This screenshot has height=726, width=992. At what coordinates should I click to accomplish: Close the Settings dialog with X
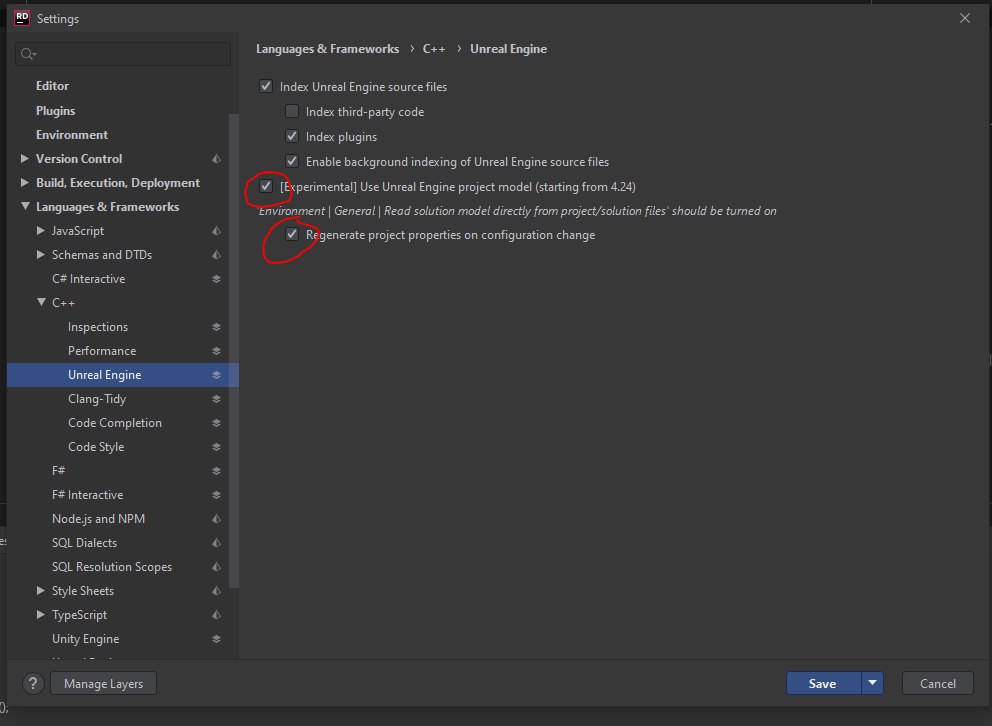[x=965, y=18]
